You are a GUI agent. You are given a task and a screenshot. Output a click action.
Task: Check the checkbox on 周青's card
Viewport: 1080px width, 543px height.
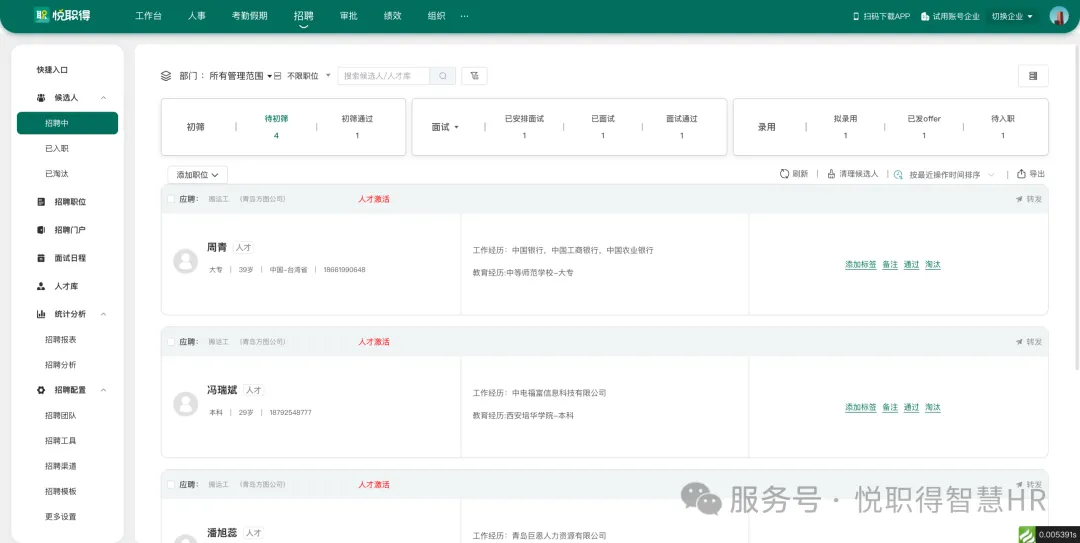(171, 199)
